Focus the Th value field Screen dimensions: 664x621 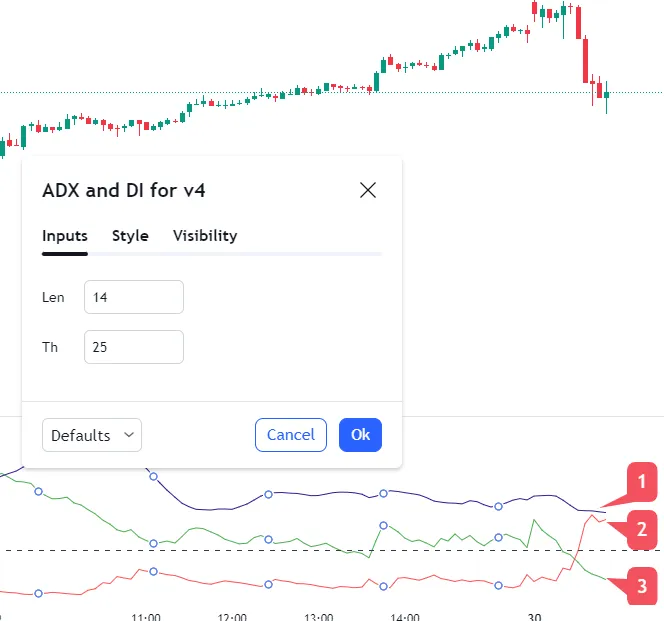(134, 347)
